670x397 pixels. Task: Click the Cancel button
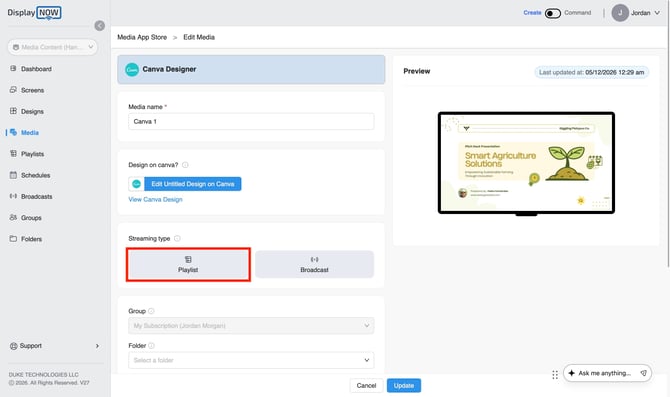pyautogui.click(x=366, y=385)
